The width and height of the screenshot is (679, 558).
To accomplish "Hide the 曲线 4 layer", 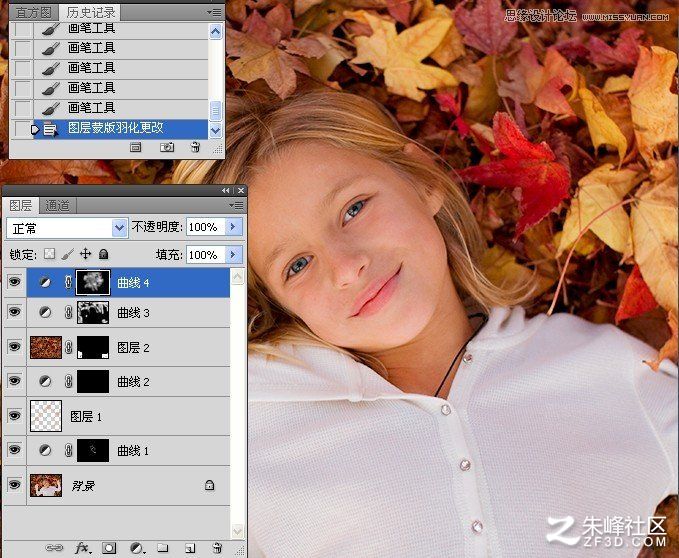I will point(15,282).
